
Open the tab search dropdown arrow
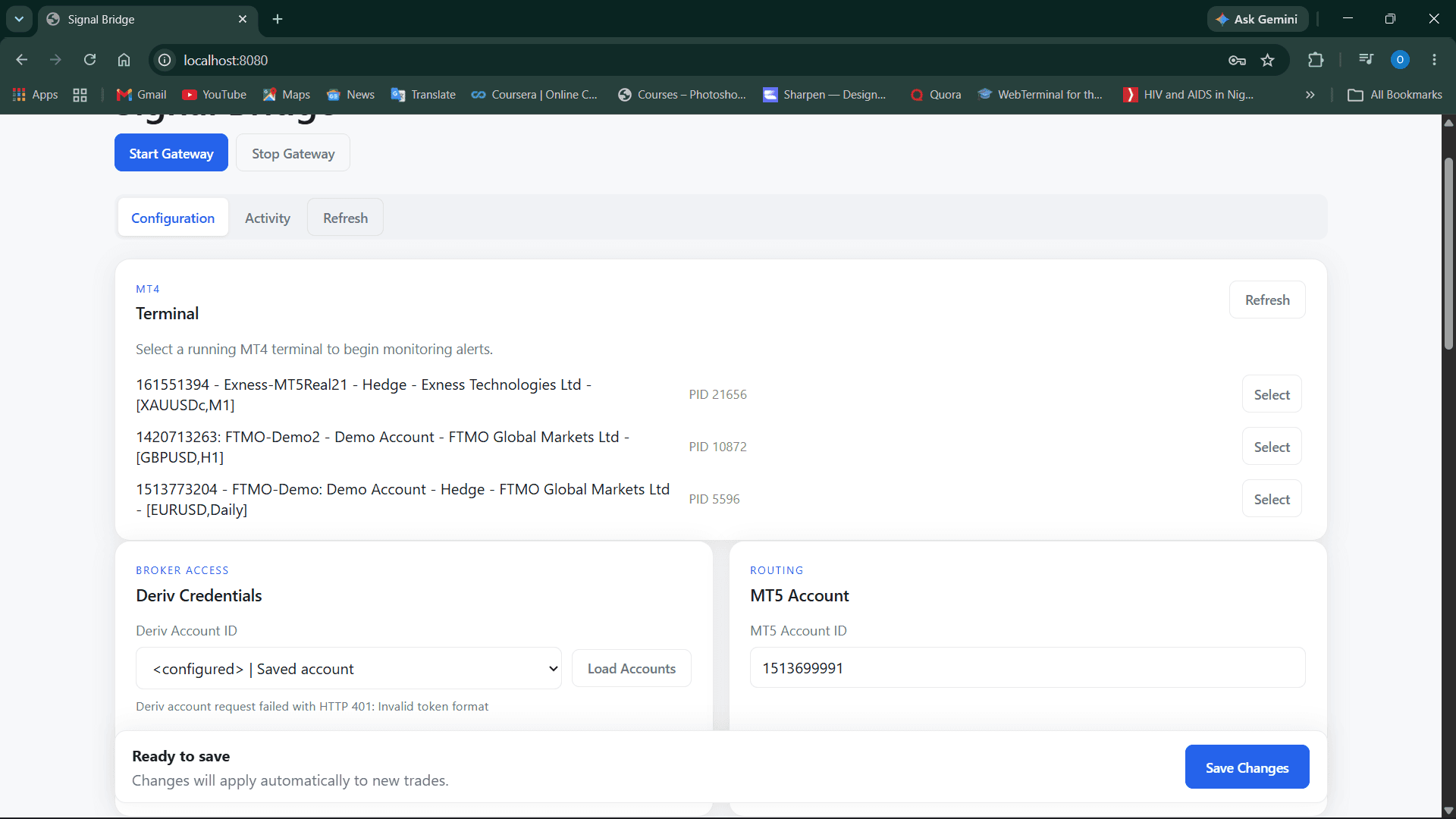(19, 19)
